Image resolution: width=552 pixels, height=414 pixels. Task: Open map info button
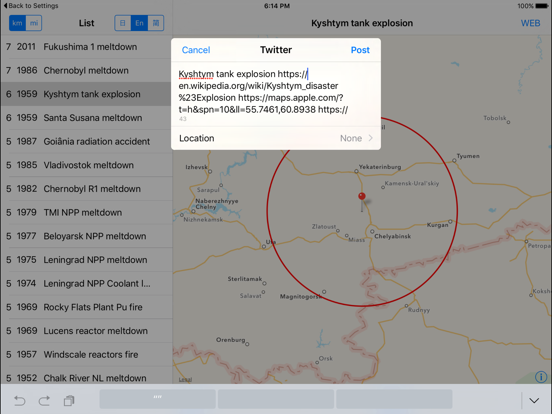(541, 377)
